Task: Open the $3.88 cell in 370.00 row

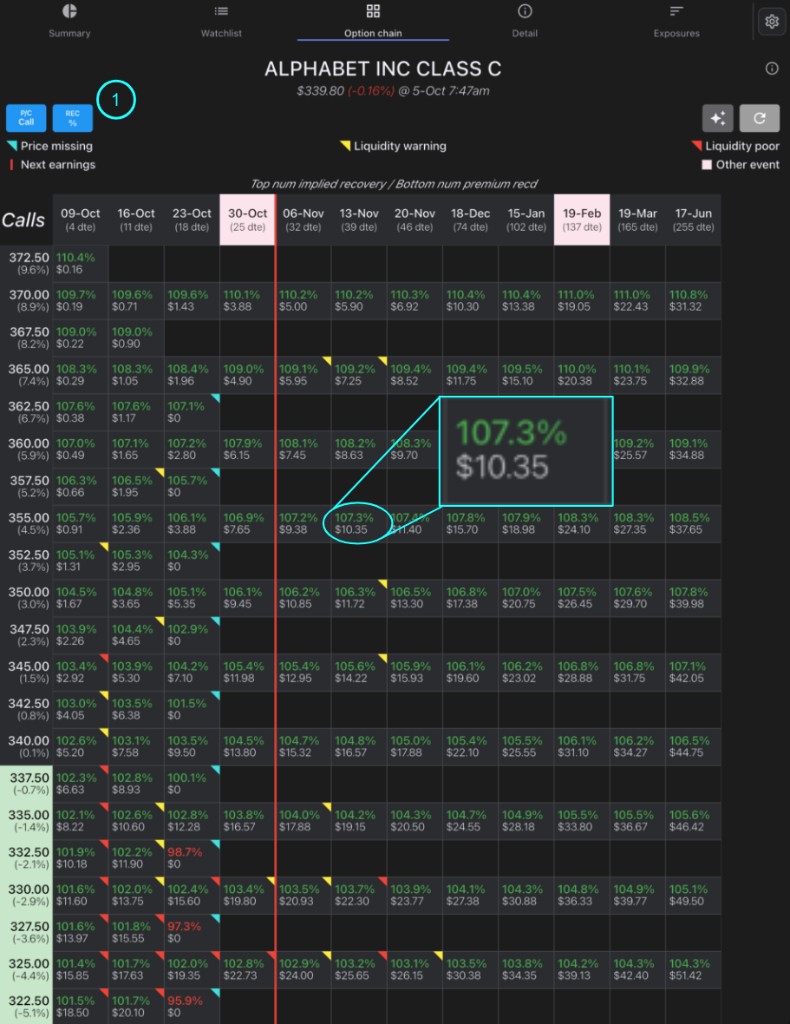Action: click(x=247, y=300)
